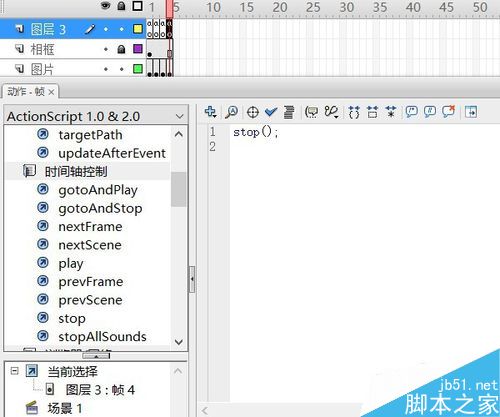Click frame 10 on the timeline ruler
This screenshot has width=500, height=417.
point(213,7)
